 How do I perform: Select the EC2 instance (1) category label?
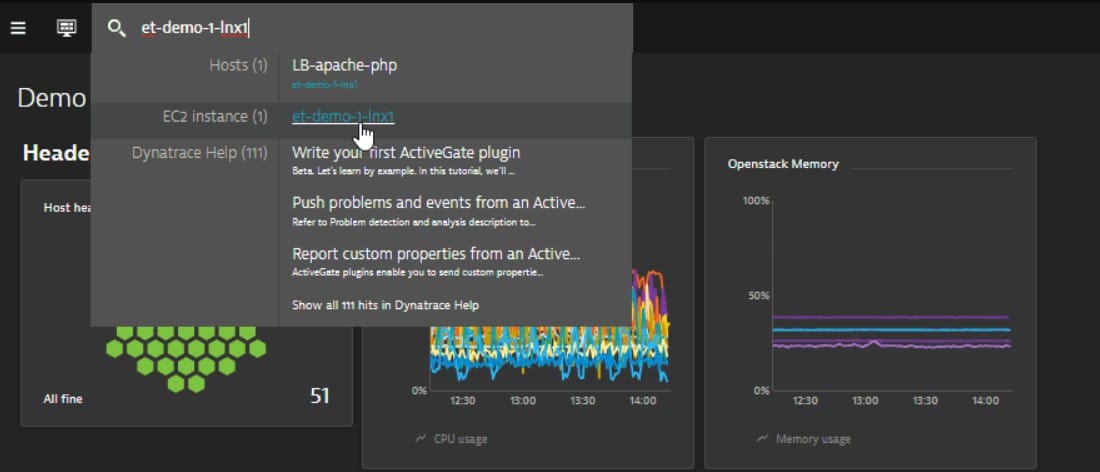[215, 116]
